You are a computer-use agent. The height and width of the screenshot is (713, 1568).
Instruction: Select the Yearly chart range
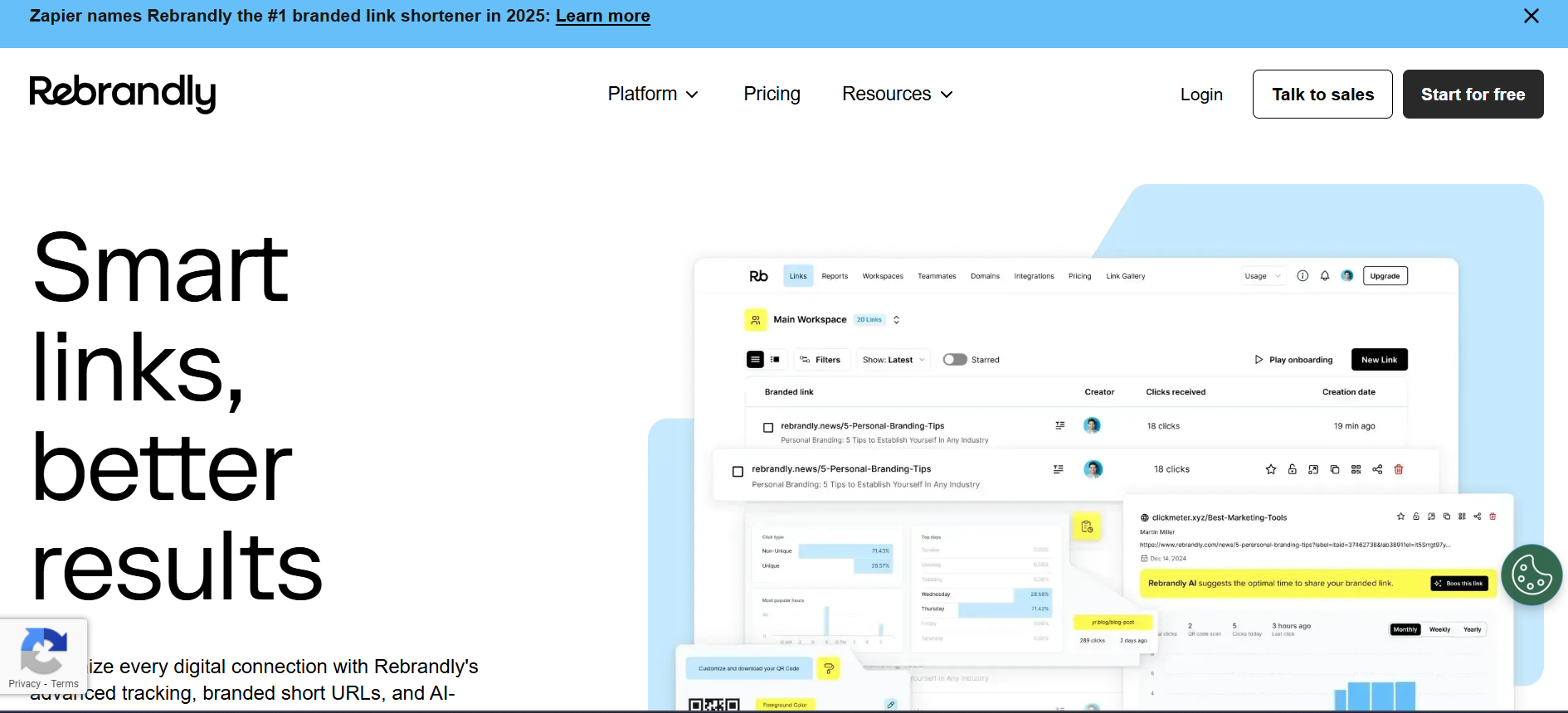pyautogui.click(x=1473, y=629)
